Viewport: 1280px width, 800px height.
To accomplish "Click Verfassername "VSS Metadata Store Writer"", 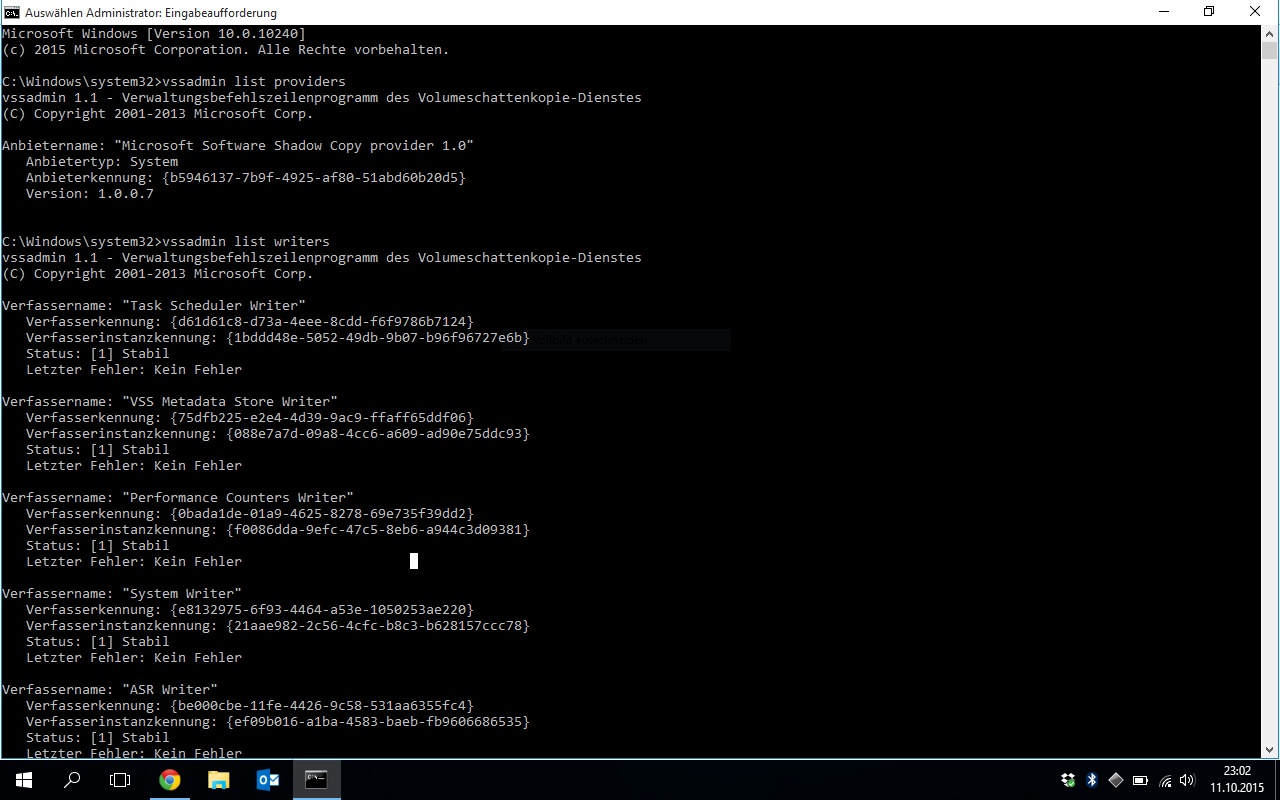I will [170, 401].
